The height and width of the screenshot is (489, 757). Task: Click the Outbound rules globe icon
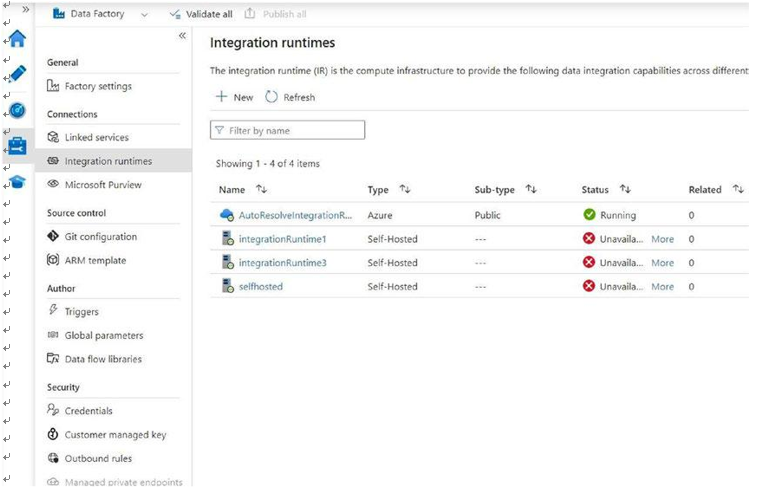53,458
